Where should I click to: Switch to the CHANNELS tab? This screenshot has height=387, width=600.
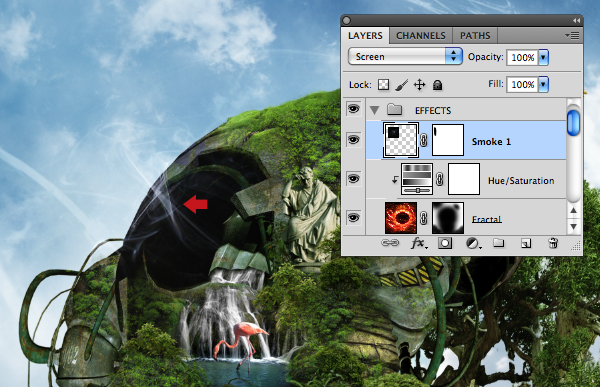(421, 36)
